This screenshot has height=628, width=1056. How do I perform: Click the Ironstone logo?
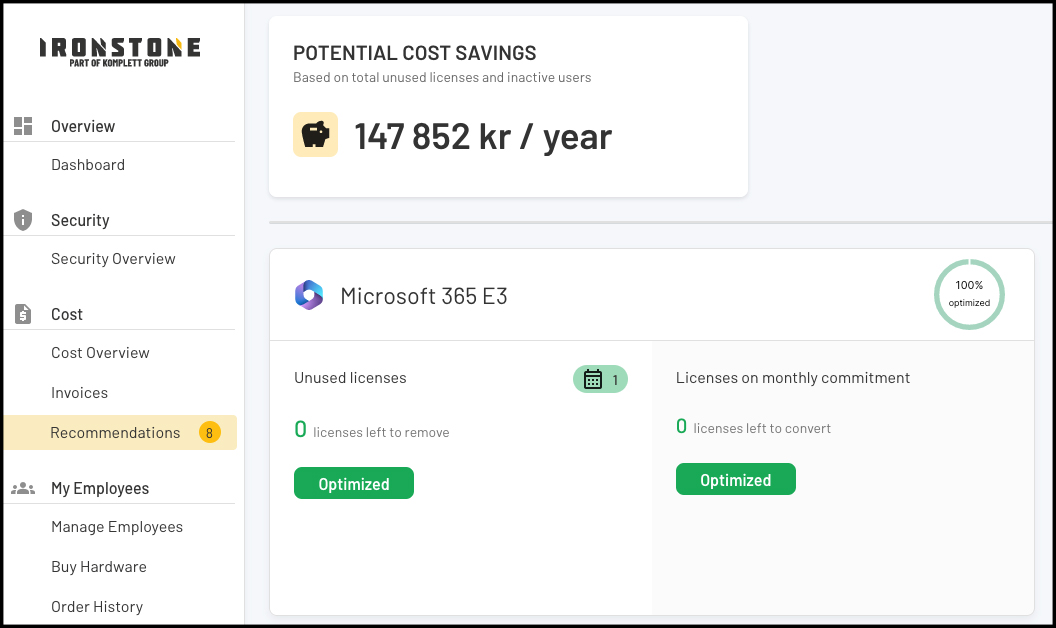pos(120,53)
